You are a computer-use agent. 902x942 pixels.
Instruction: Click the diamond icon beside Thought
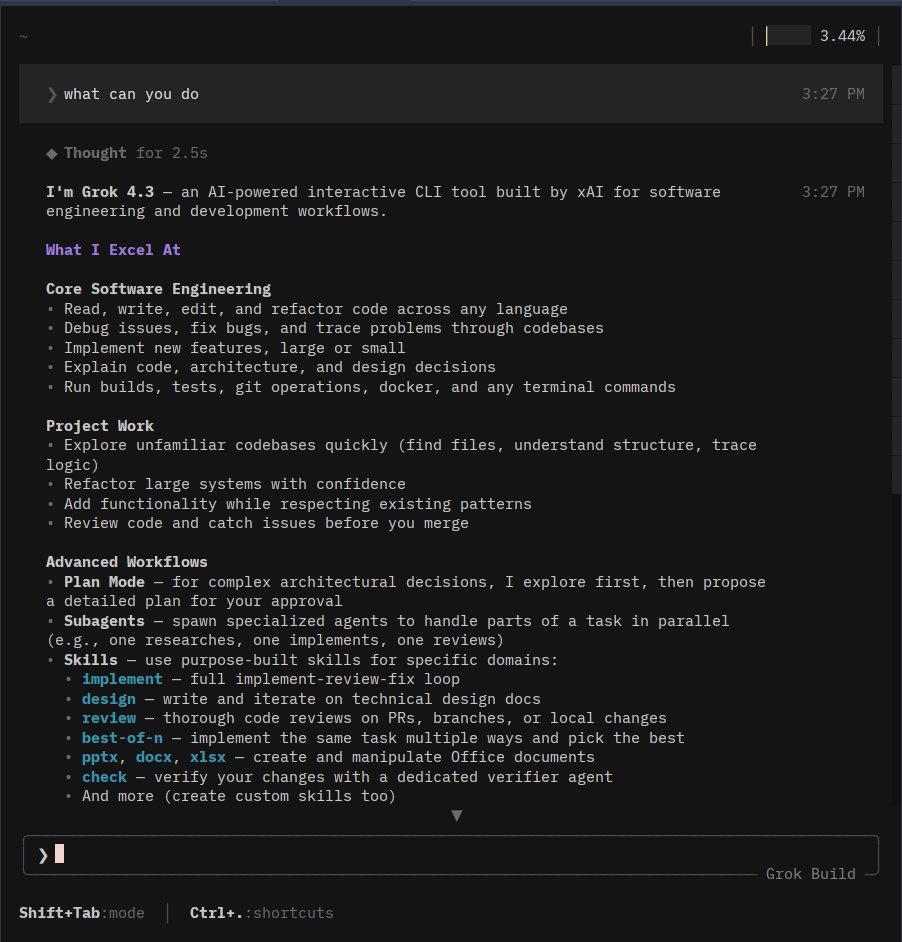(52, 154)
